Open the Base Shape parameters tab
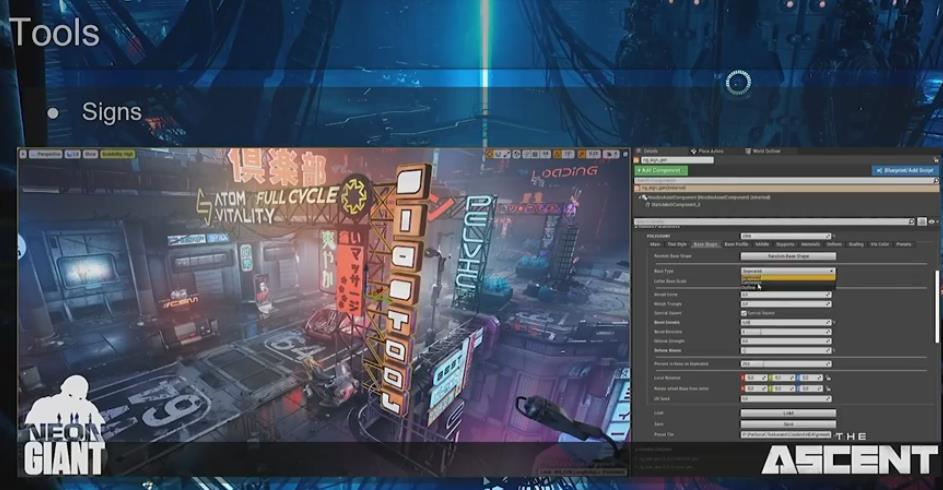 (705, 245)
